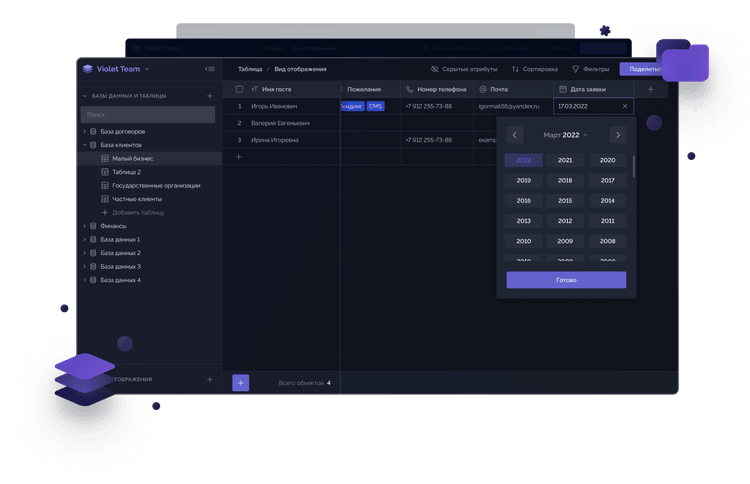
Task: Click the 'Поиск' search field
Action: click(148, 115)
